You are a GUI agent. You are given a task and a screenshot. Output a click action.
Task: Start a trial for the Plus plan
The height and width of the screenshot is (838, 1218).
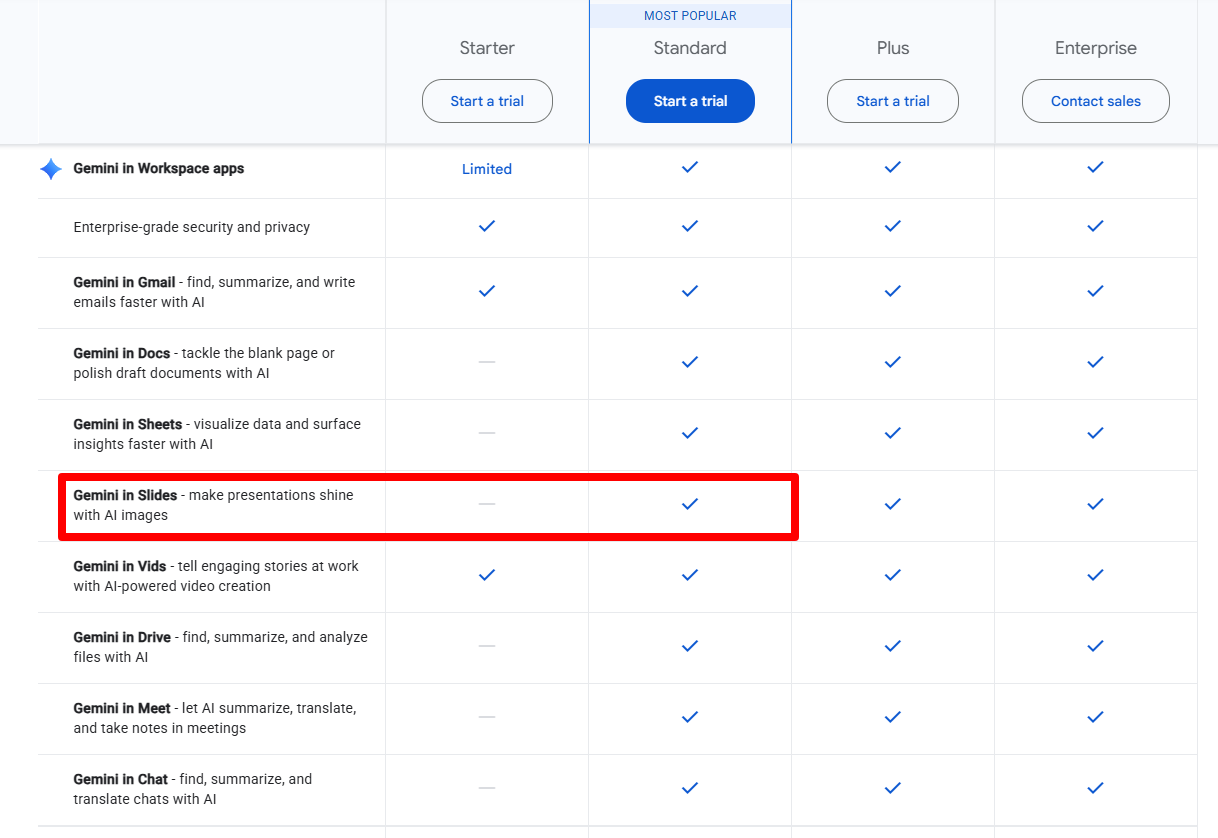click(x=893, y=101)
